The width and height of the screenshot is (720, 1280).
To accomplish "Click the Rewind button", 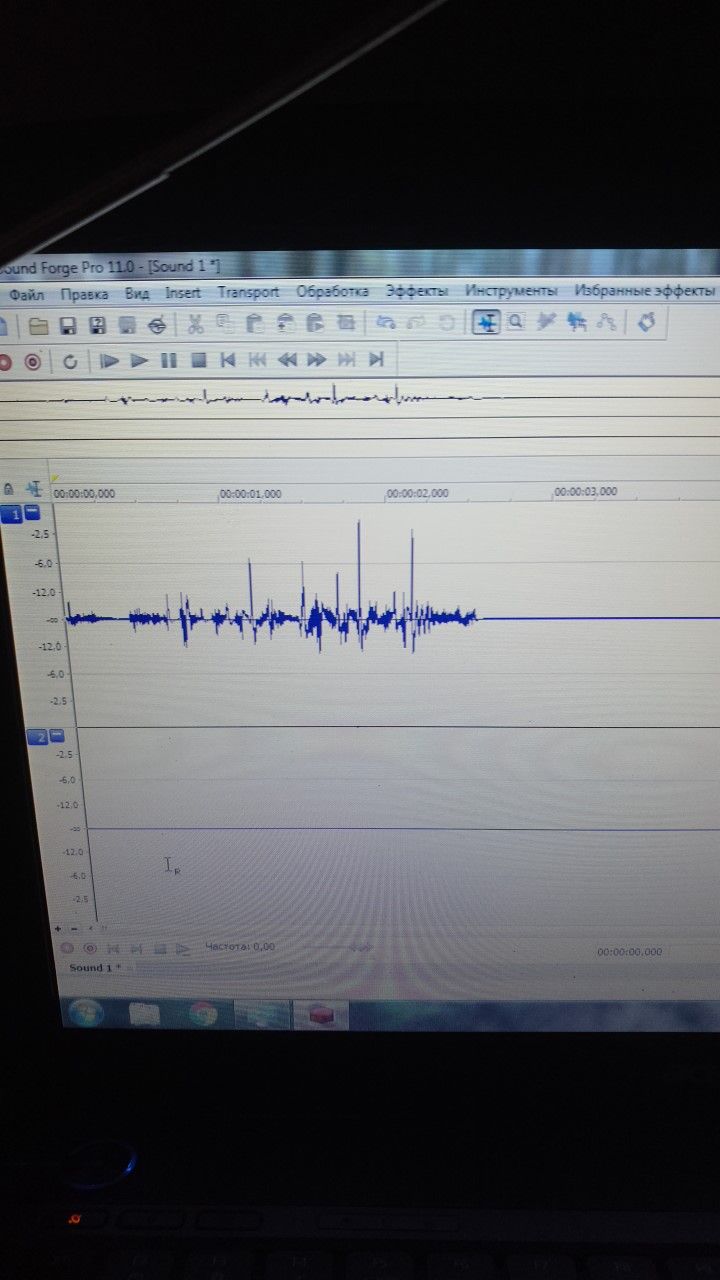I will (287, 359).
